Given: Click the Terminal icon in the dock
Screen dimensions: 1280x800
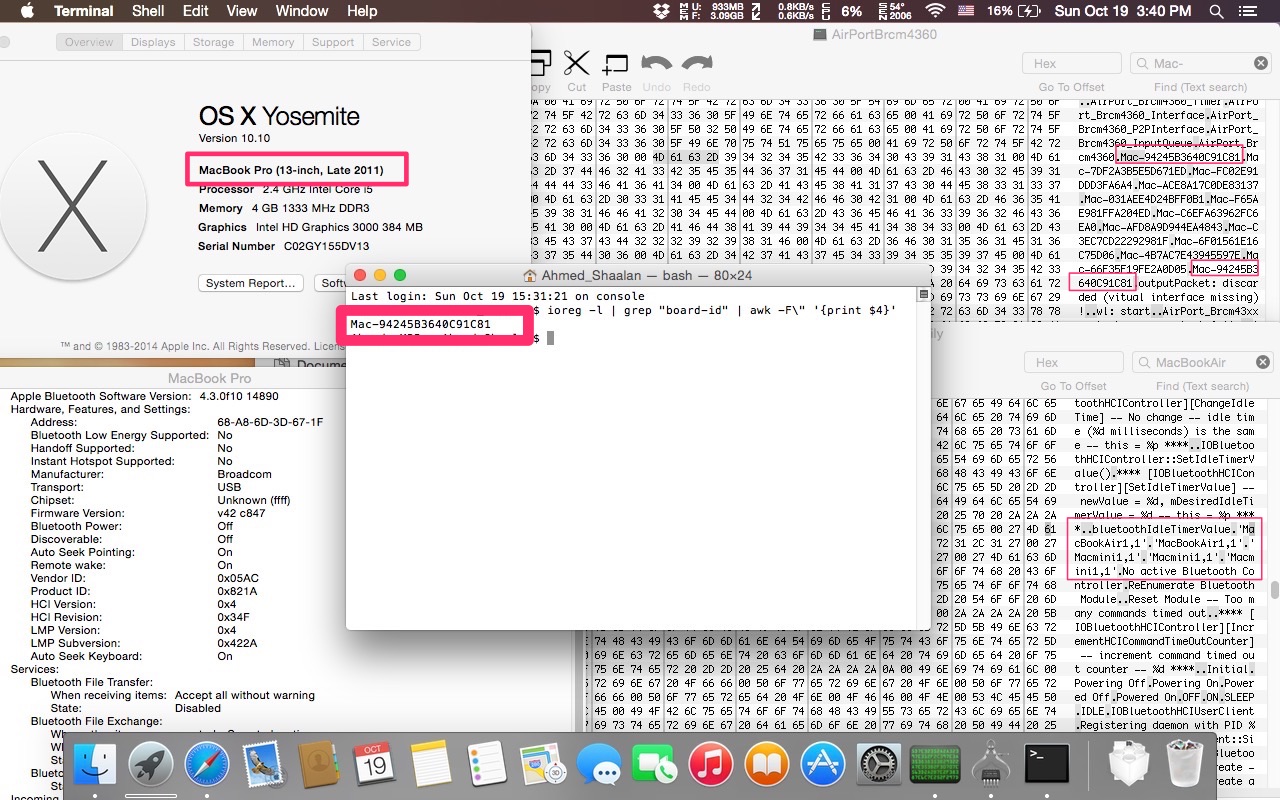Looking at the screenshot, I should [x=1048, y=766].
